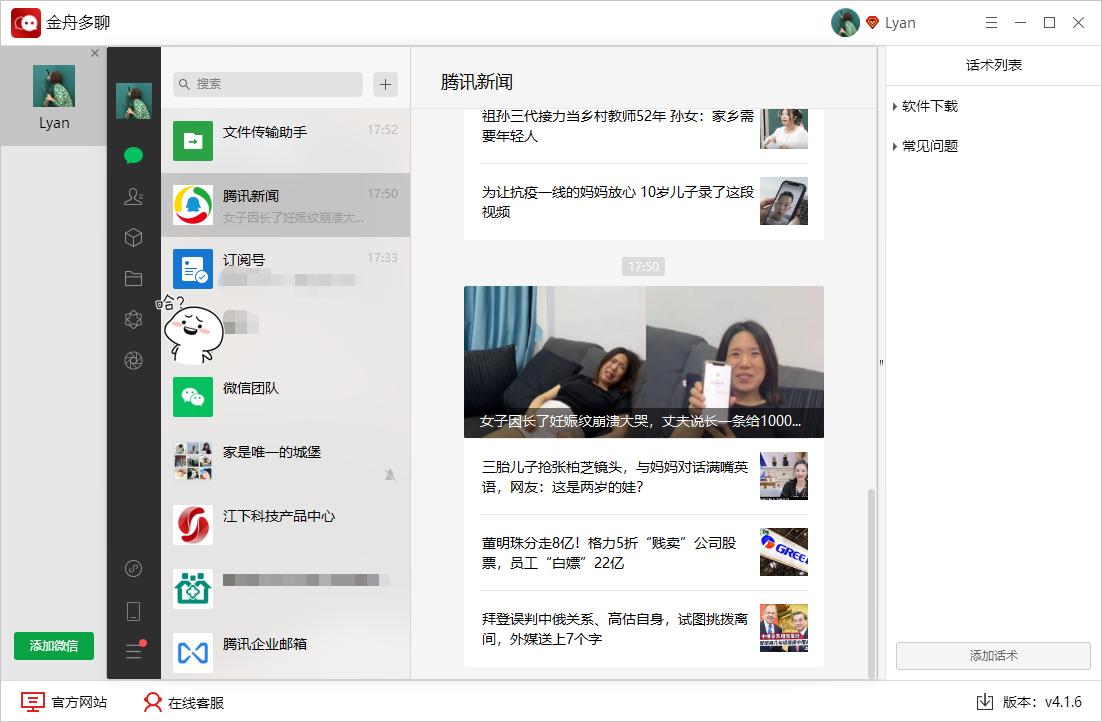
Task: Open the more menu with red dot indicator
Action: (134, 650)
